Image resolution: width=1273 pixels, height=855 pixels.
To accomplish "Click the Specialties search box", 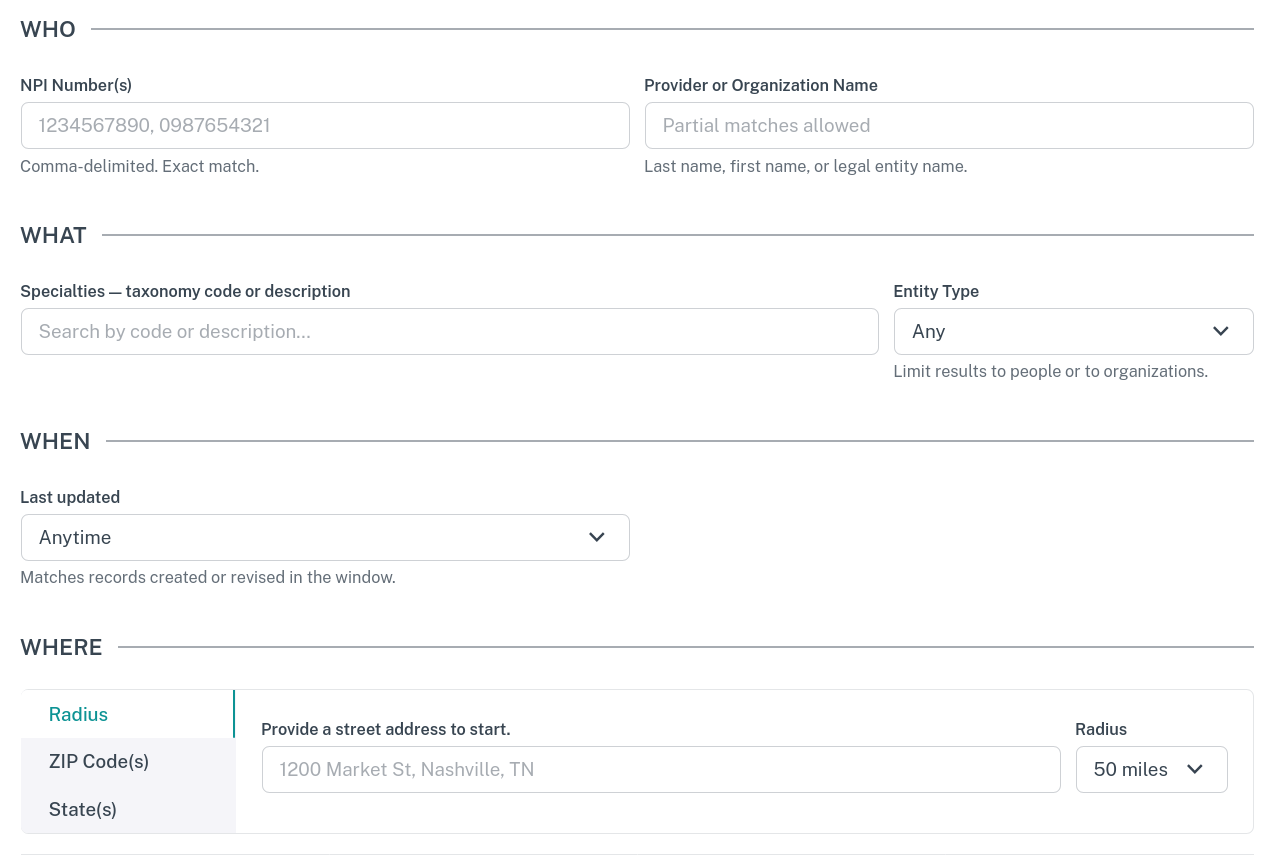I will pyautogui.click(x=450, y=331).
